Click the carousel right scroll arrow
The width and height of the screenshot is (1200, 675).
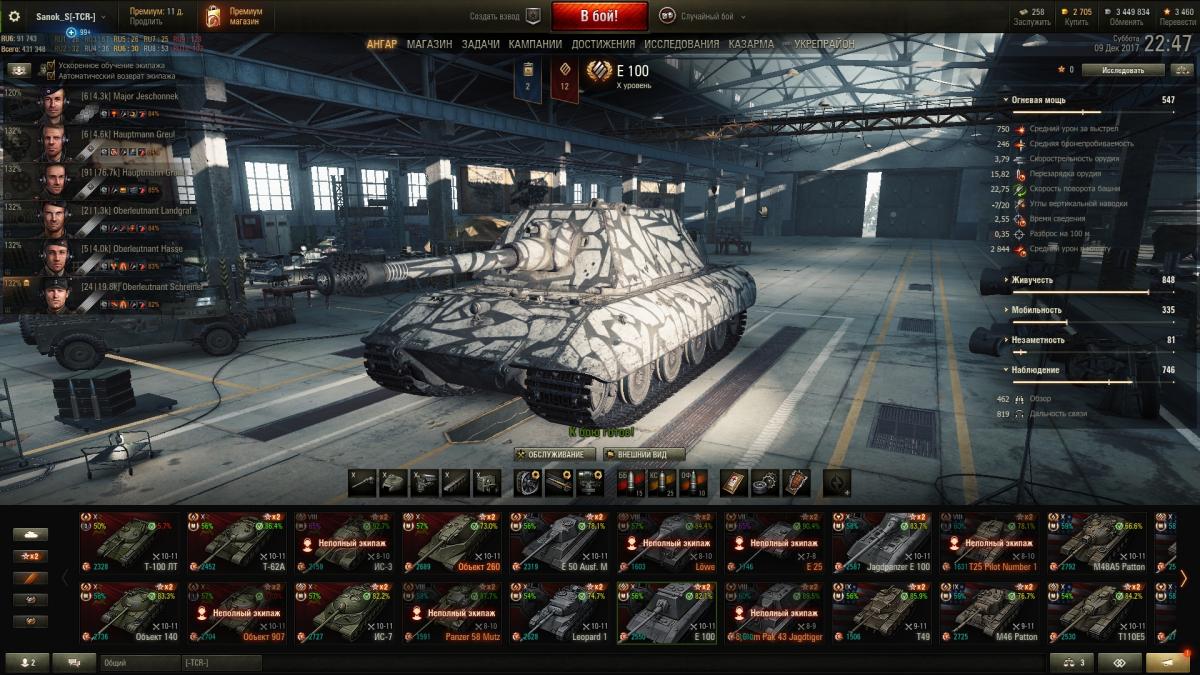pos(1184,577)
